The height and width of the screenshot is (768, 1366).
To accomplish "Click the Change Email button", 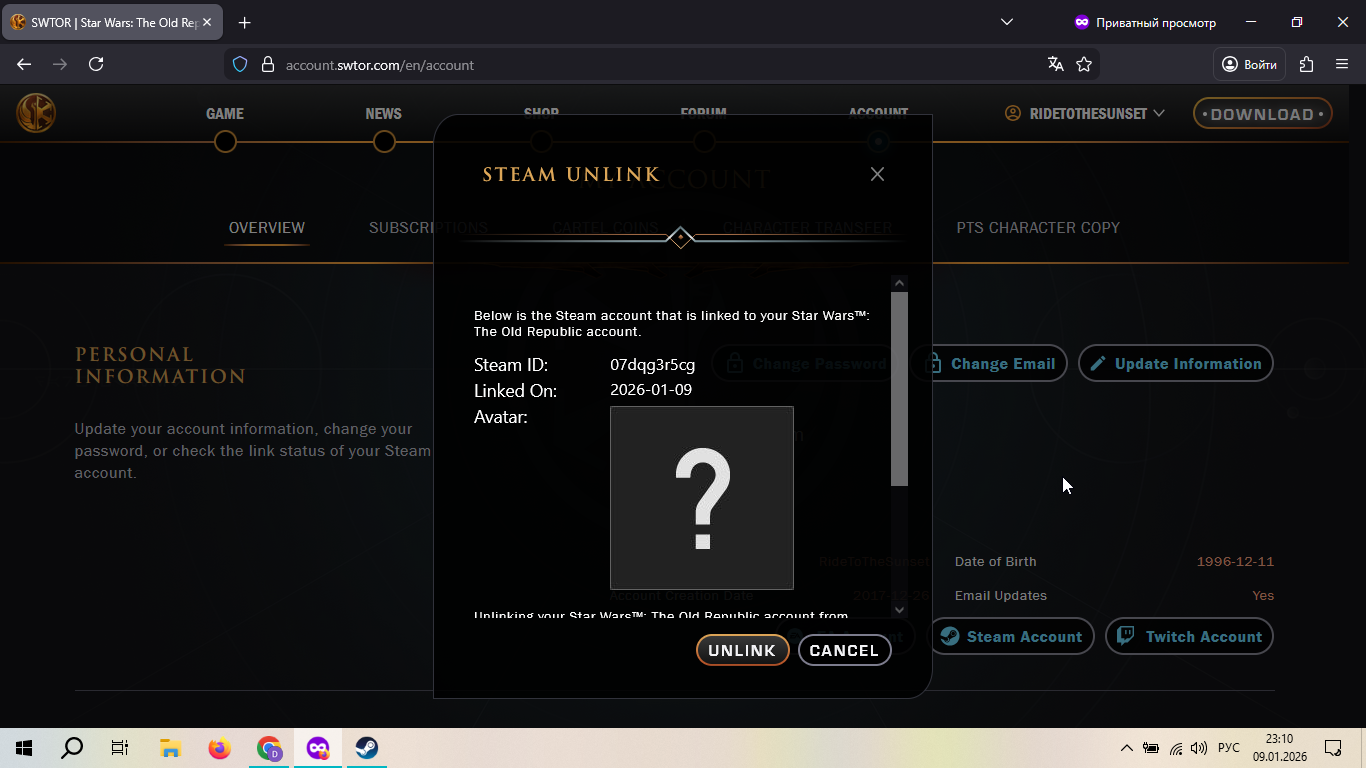I will (x=988, y=364).
